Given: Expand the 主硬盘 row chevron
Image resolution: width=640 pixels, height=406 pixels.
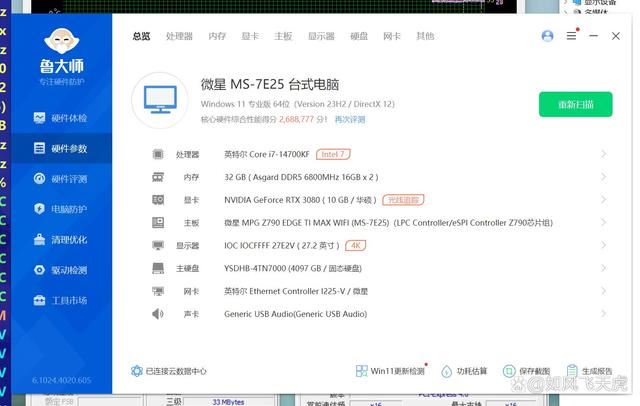Looking at the screenshot, I should click(x=603, y=268).
